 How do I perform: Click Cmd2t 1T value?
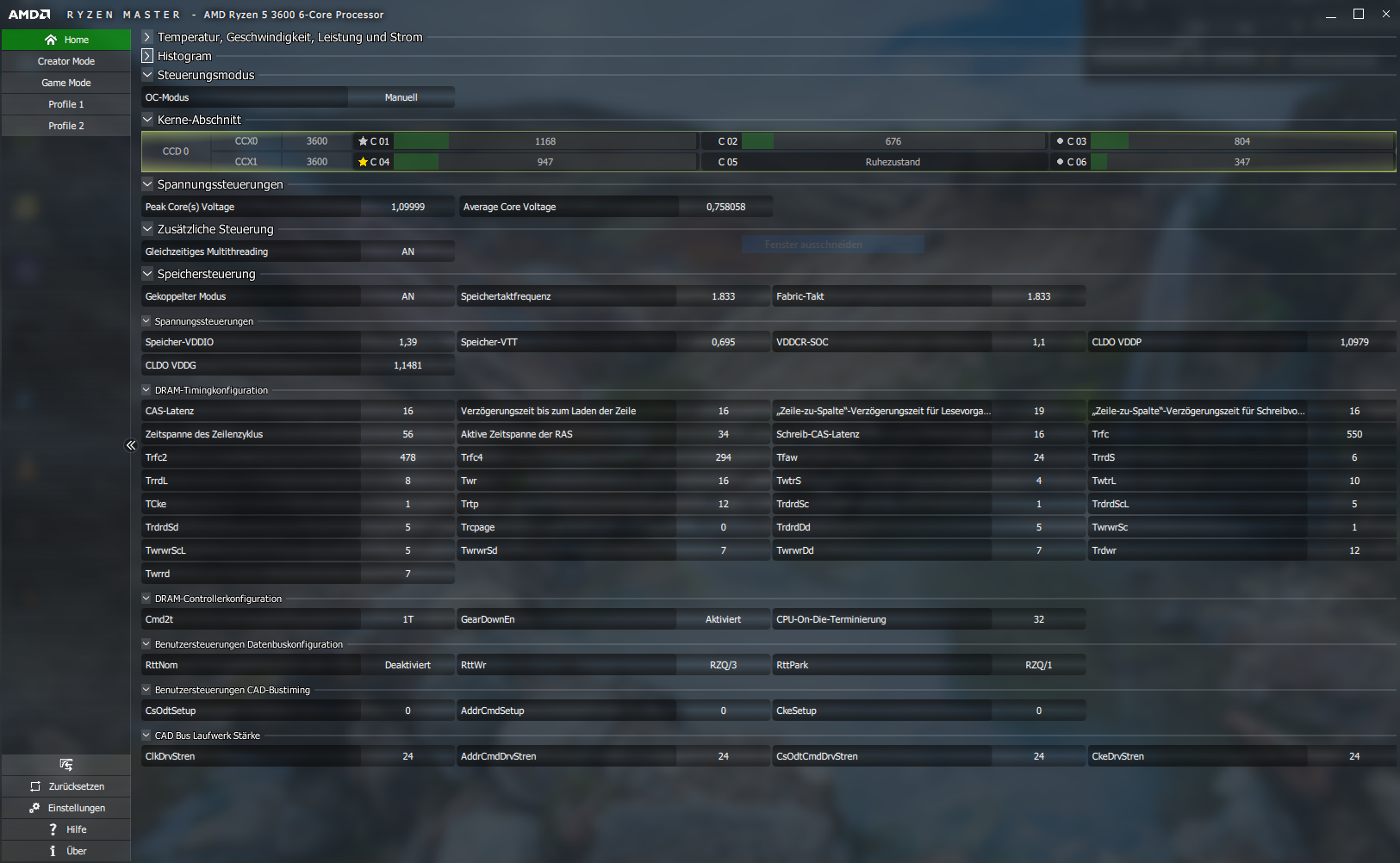(x=408, y=619)
